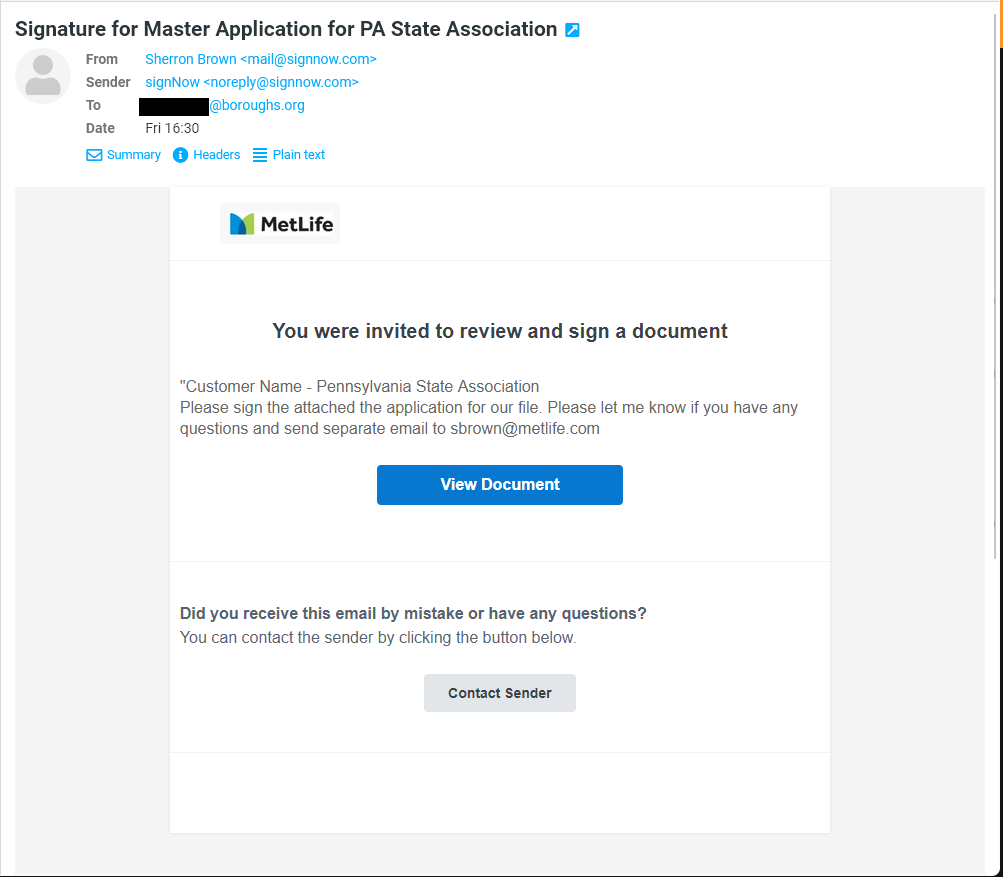Click the 'You were invited to review' heading
The height and width of the screenshot is (877, 1003).
tap(500, 331)
